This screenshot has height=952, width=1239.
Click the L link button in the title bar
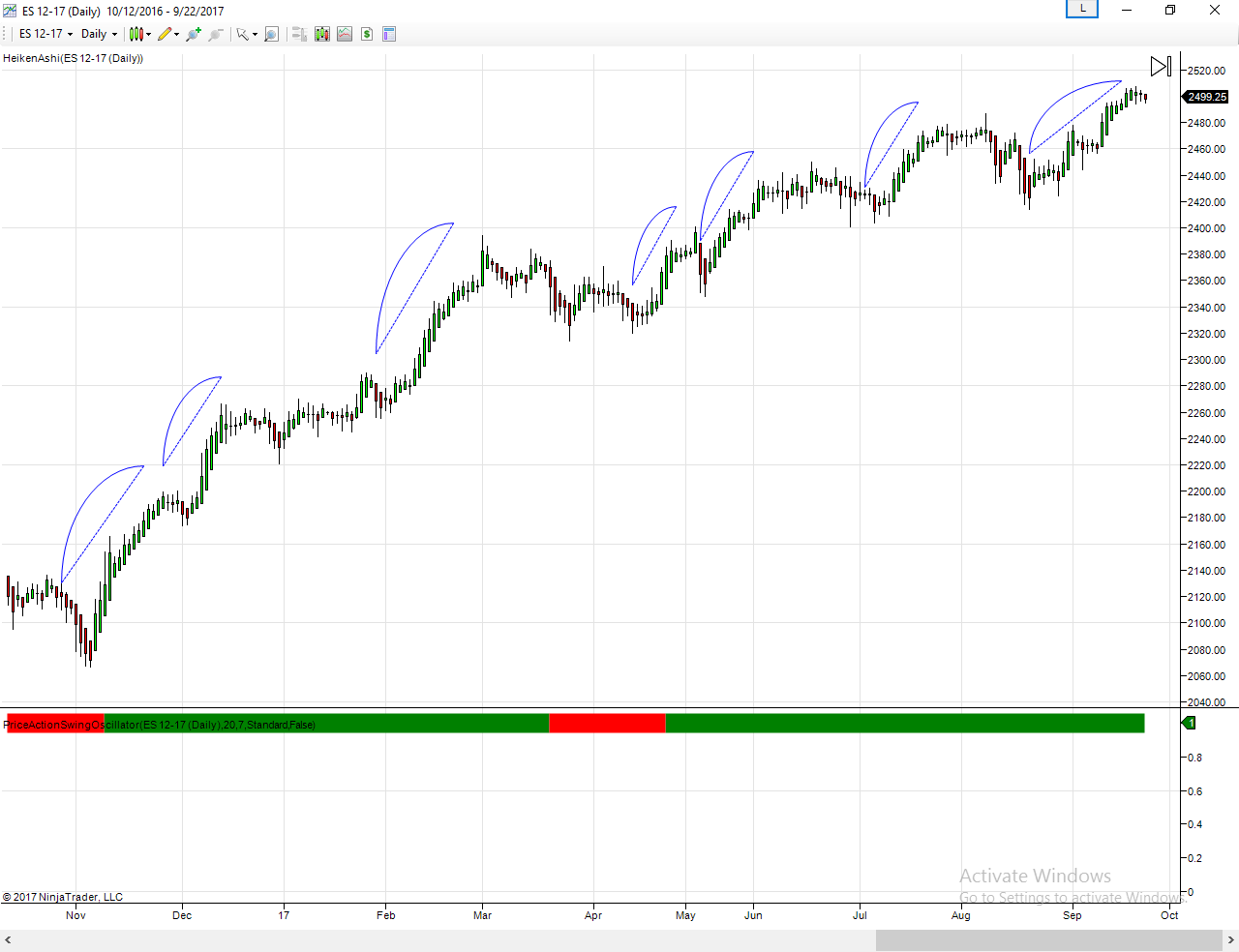[x=1082, y=10]
